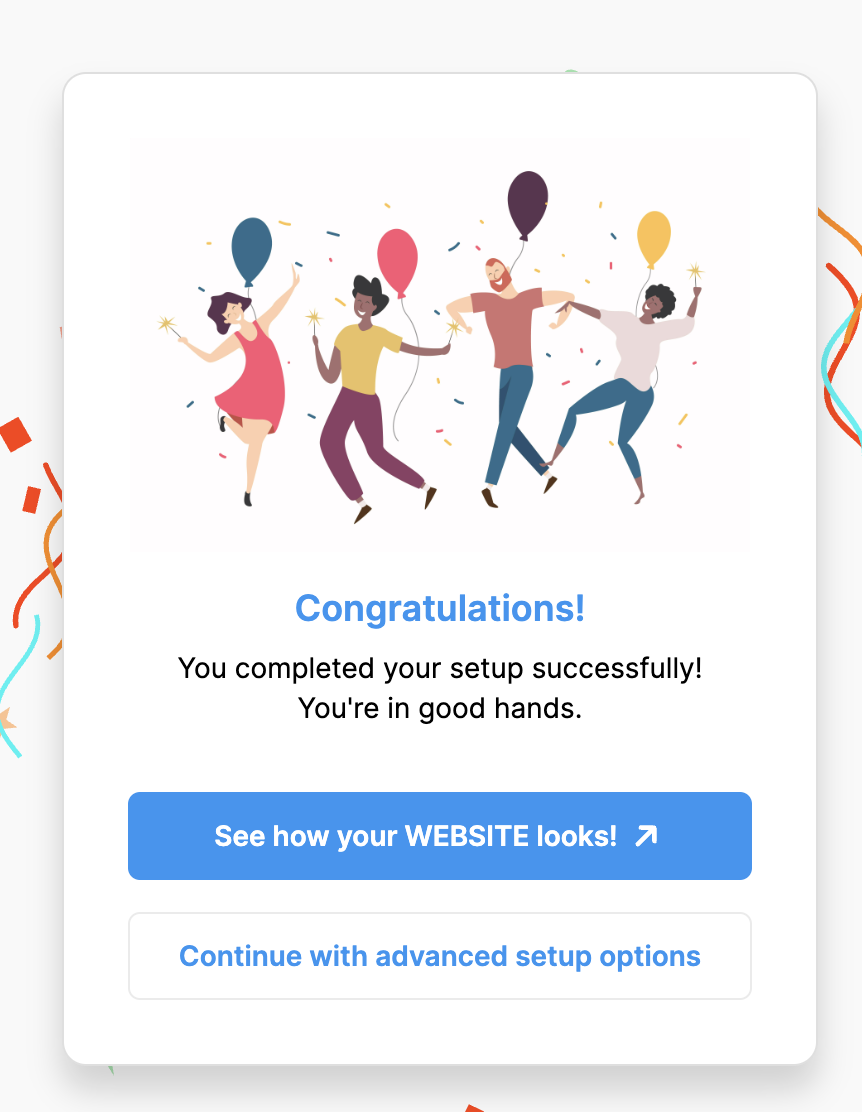The image size is (862, 1112).
Task: Click the red trousers of the yellow-shirted man
Action: [354, 440]
